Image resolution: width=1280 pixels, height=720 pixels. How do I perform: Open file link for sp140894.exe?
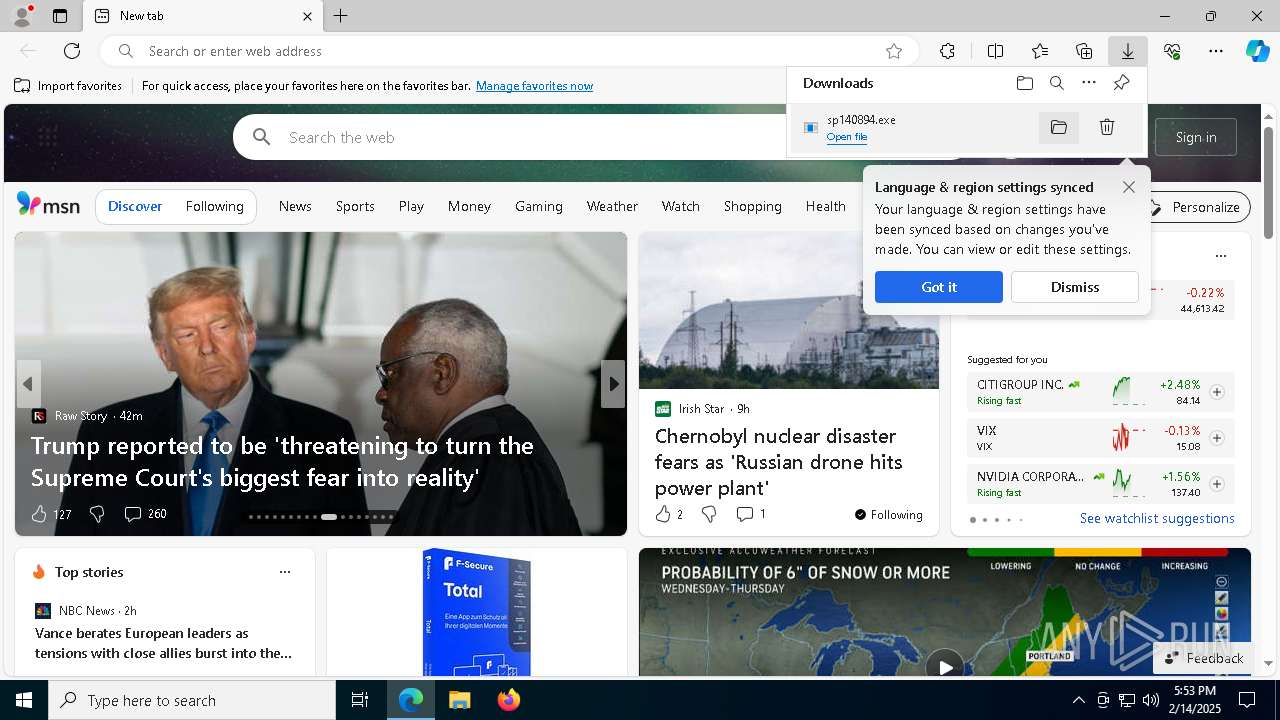[x=847, y=137]
